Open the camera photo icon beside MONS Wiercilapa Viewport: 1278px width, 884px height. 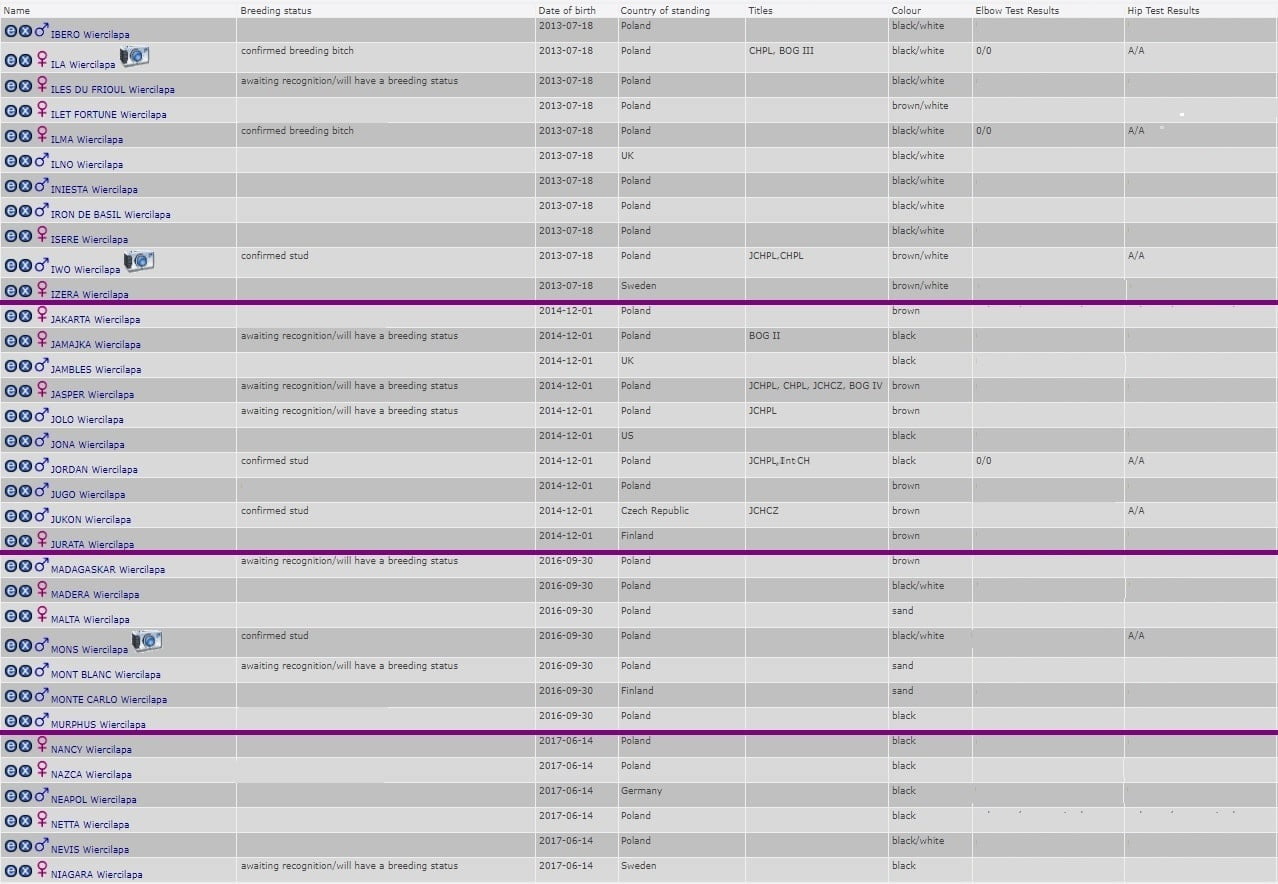pyautogui.click(x=147, y=641)
